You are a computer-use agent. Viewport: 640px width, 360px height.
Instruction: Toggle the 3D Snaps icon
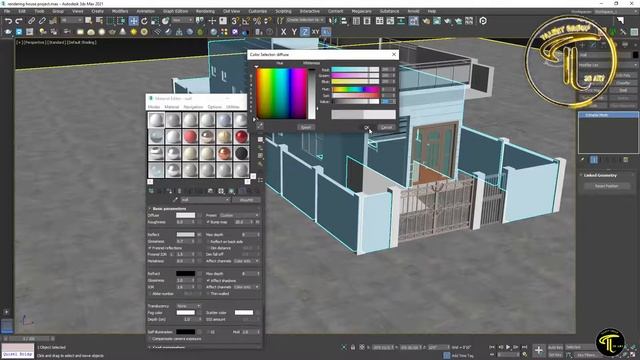[x=235, y=21]
